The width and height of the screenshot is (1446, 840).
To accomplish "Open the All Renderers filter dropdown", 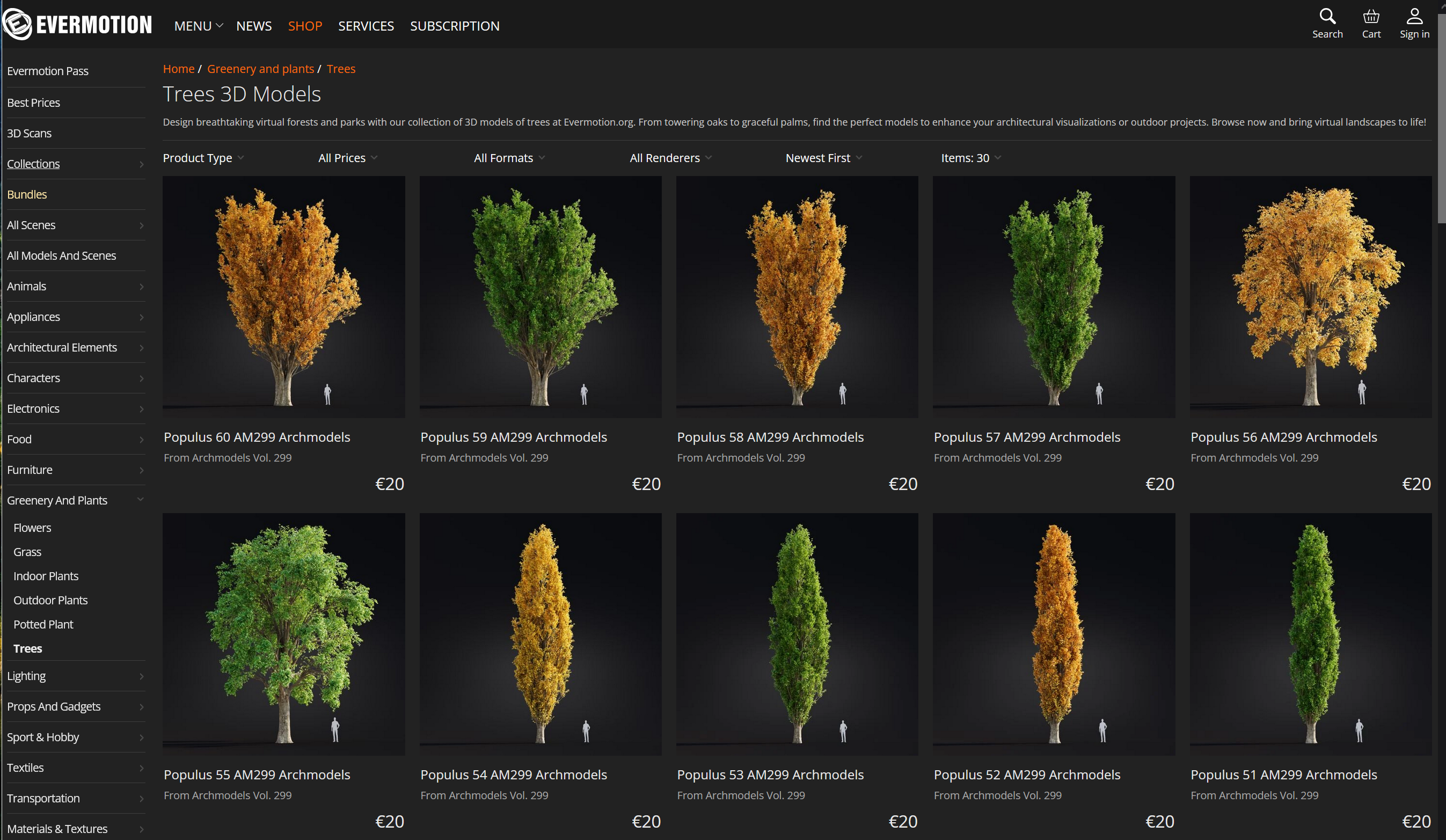I will click(671, 158).
